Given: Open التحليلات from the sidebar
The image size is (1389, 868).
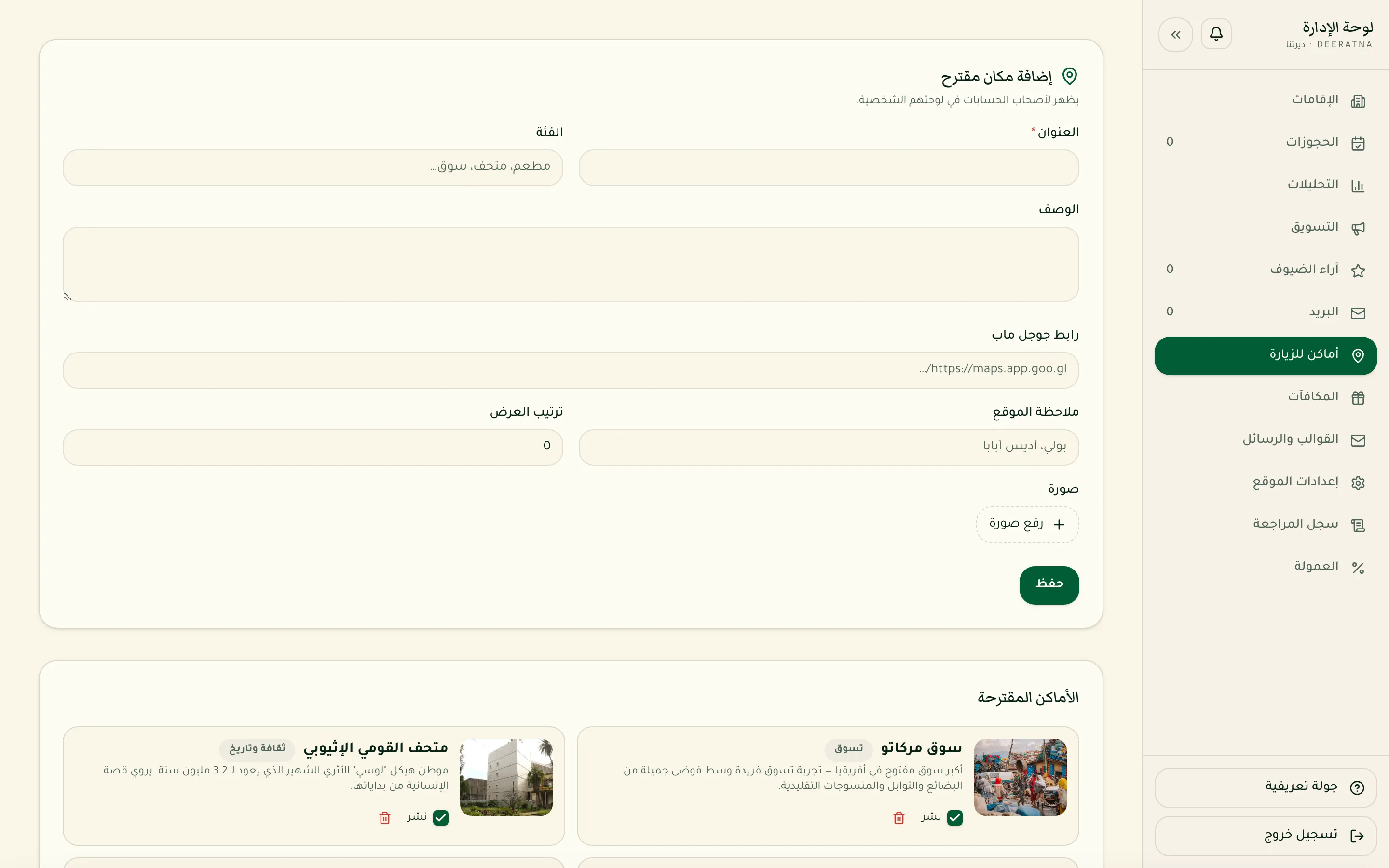Looking at the screenshot, I should (x=1265, y=186).
